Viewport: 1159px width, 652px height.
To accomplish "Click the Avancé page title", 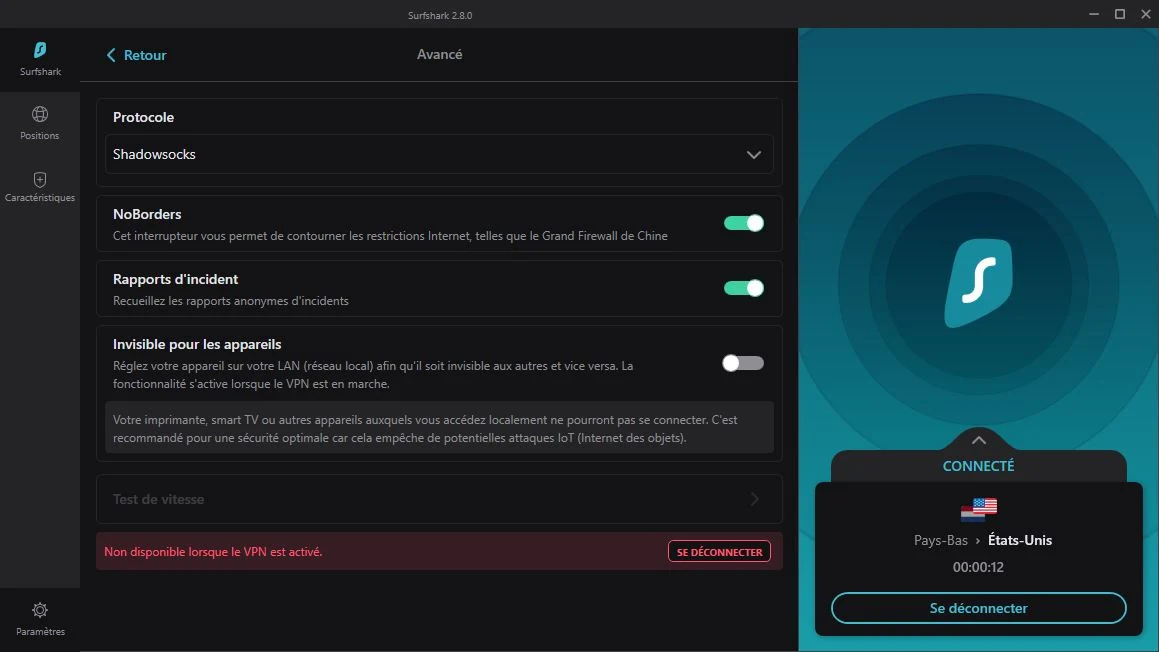I will [439, 54].
